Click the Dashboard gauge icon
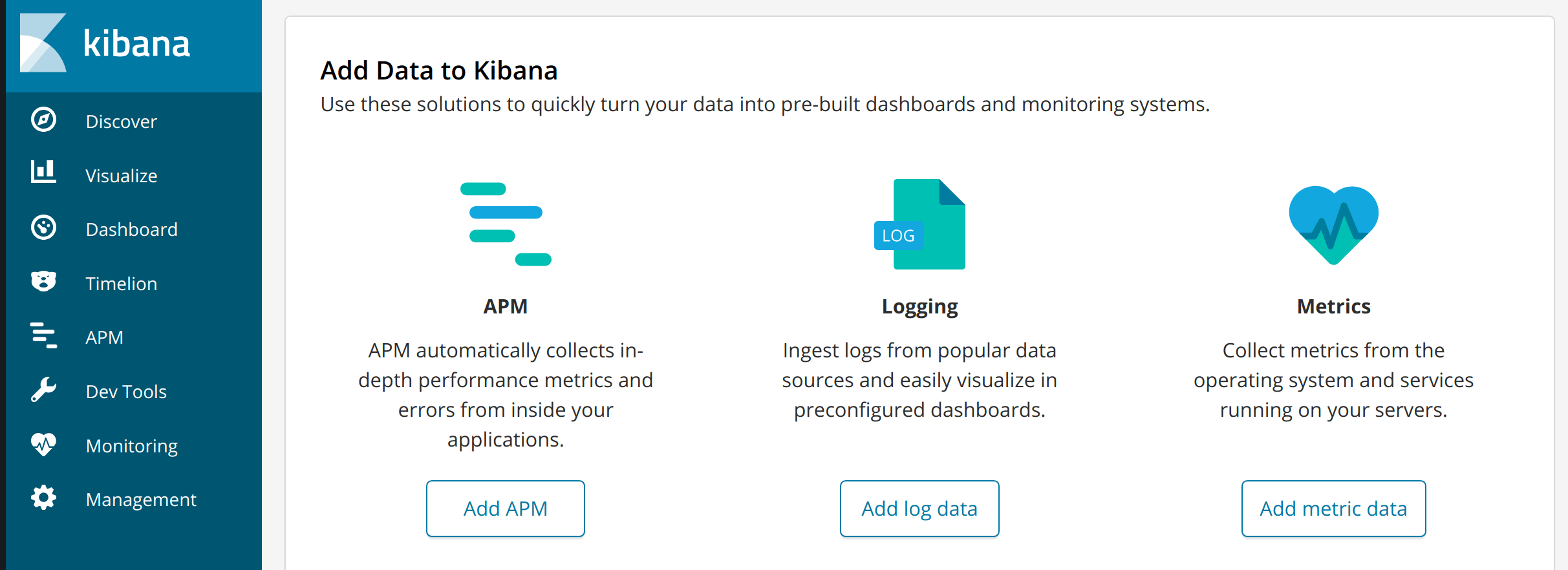The width and height of the screenshot is (1568, 570). tap(43, 228)
